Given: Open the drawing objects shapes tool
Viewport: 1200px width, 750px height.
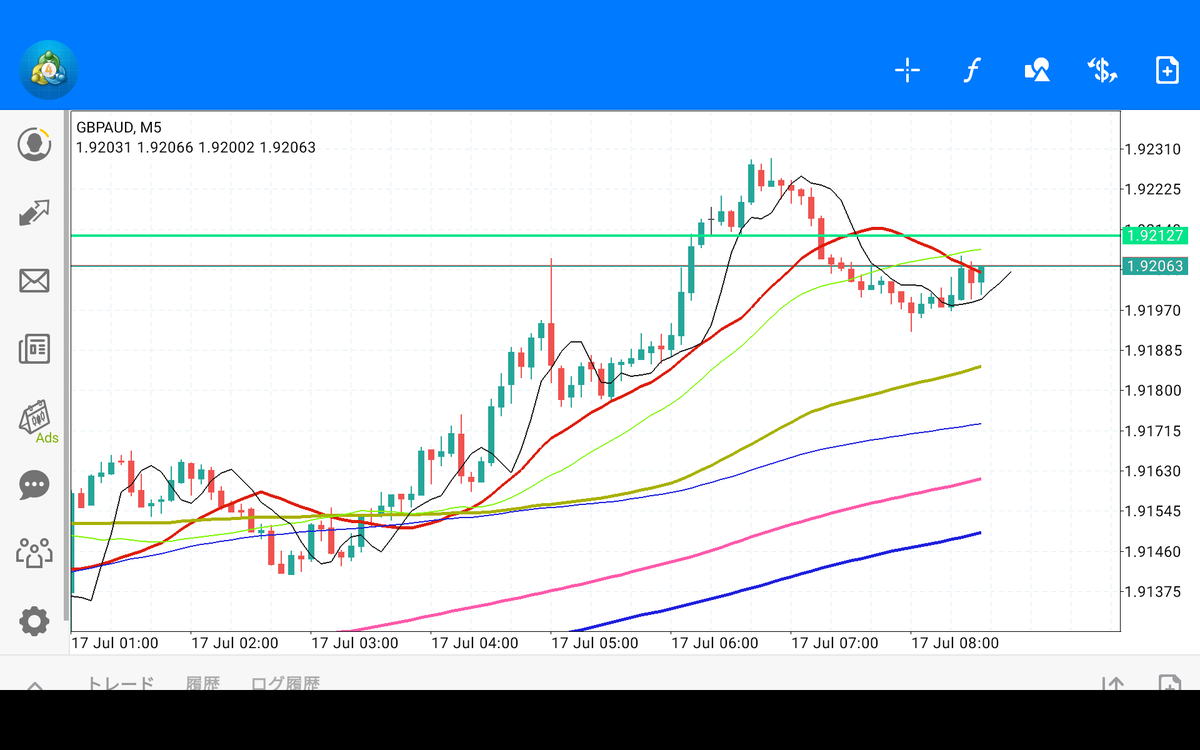Looking at the screenshot, I should (1037, 70).
